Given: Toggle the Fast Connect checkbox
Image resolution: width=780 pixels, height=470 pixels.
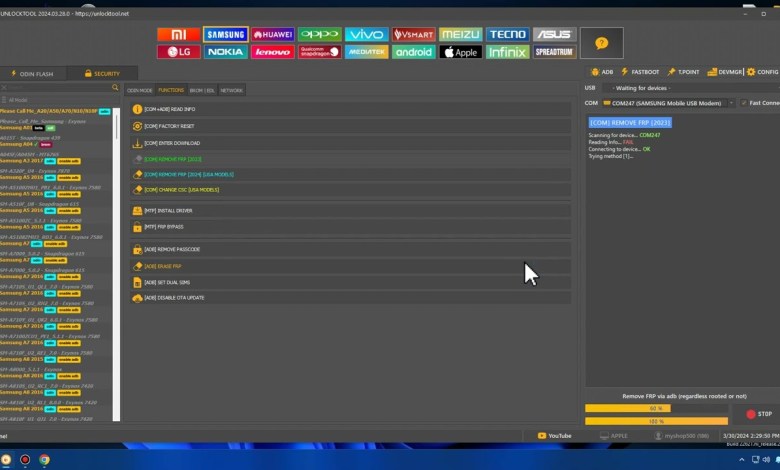Looking at the screenshot, I should (744, 103).
